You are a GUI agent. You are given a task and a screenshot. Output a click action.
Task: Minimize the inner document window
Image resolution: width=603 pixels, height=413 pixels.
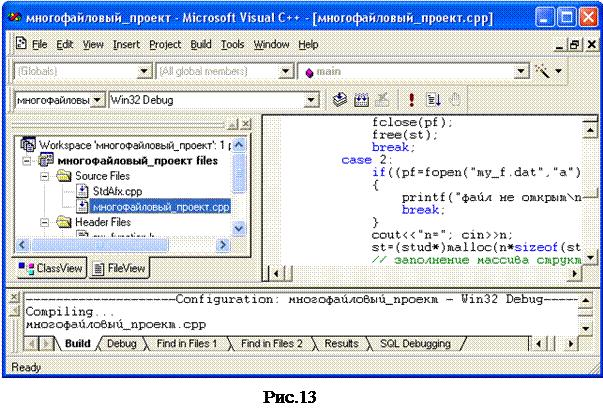pyautogui.click(x=560, y=45)
